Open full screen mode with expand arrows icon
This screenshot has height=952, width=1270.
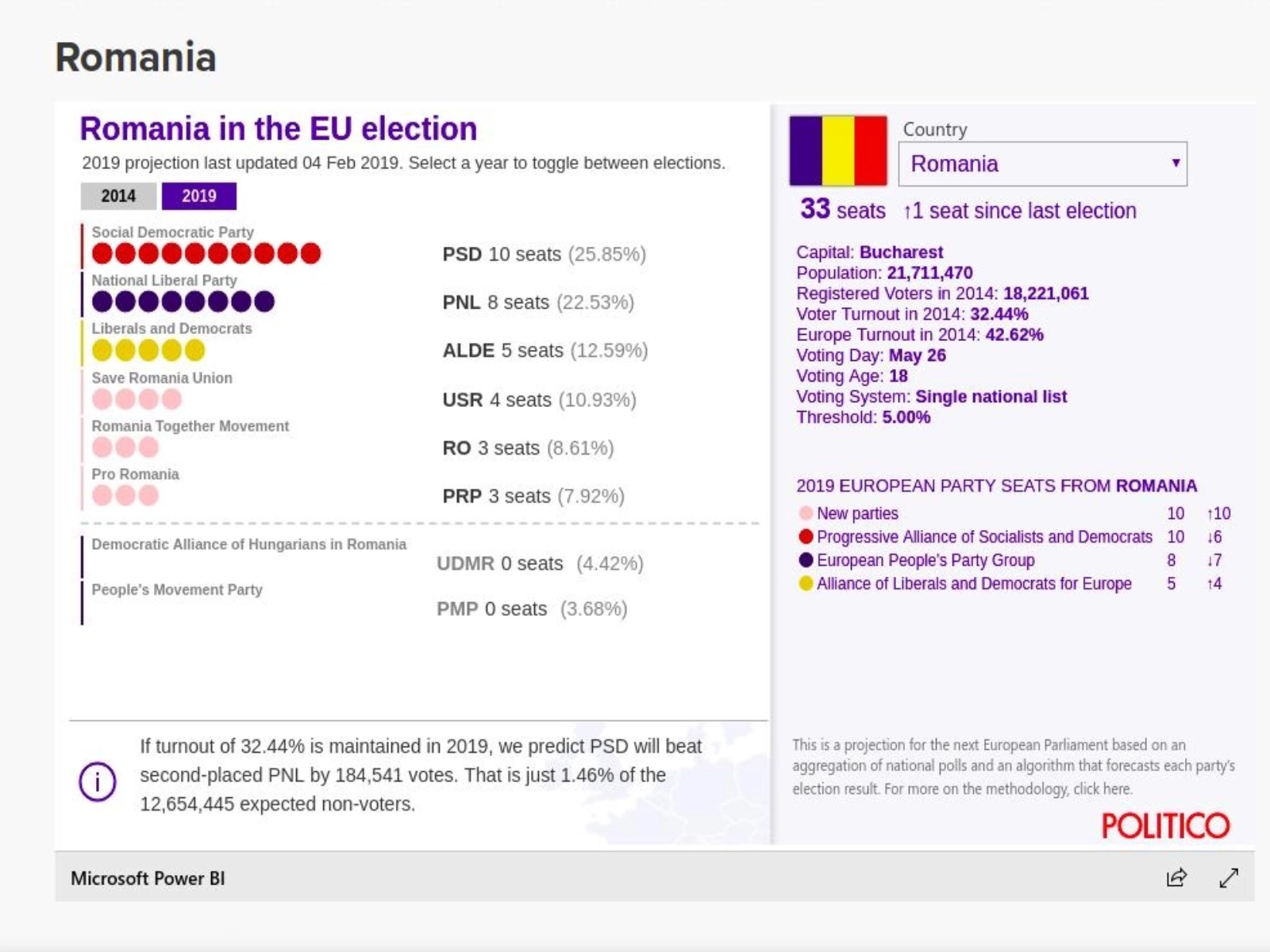click(1229, 877)
